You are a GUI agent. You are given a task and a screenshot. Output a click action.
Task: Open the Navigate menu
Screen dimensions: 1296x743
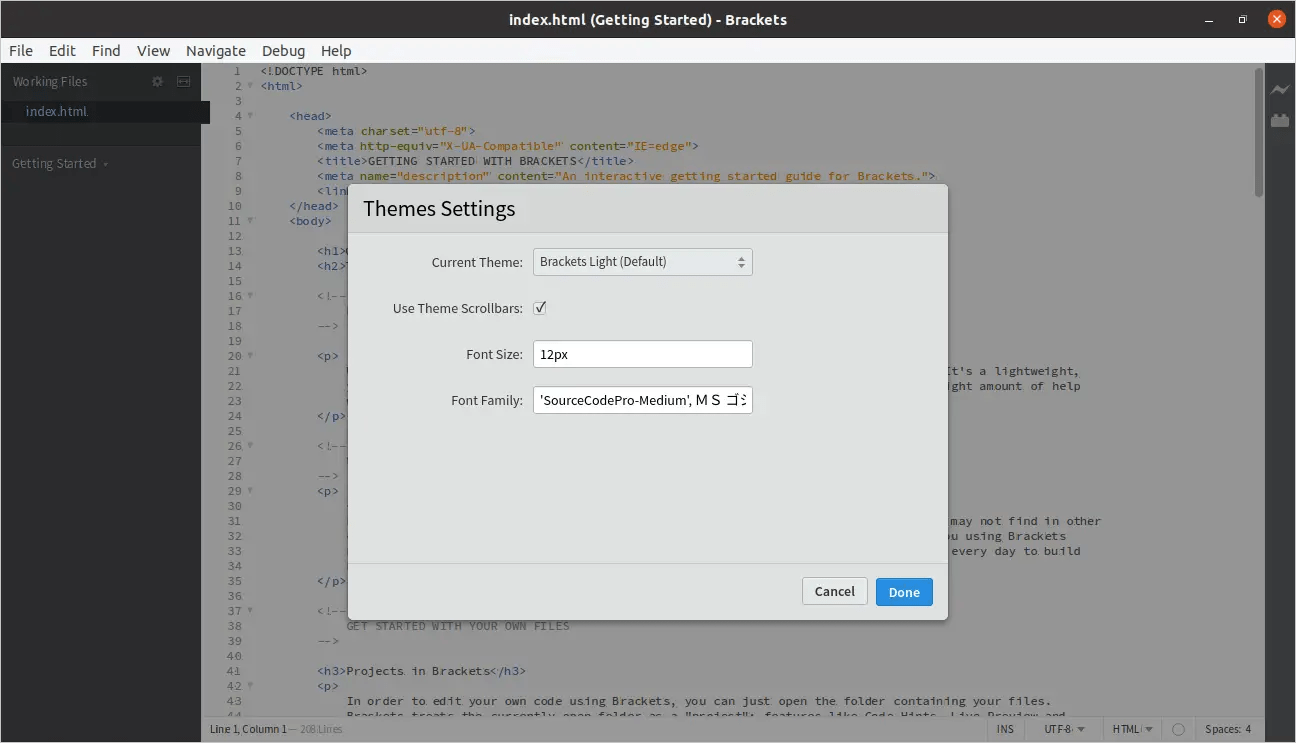[216, 51]
